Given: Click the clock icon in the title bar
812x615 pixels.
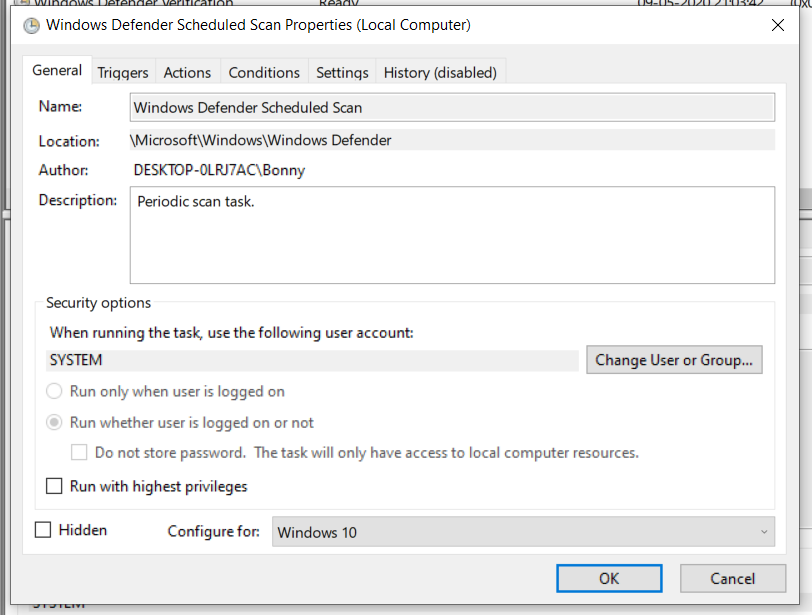Looking at the screenshot, I should (32, 25).
